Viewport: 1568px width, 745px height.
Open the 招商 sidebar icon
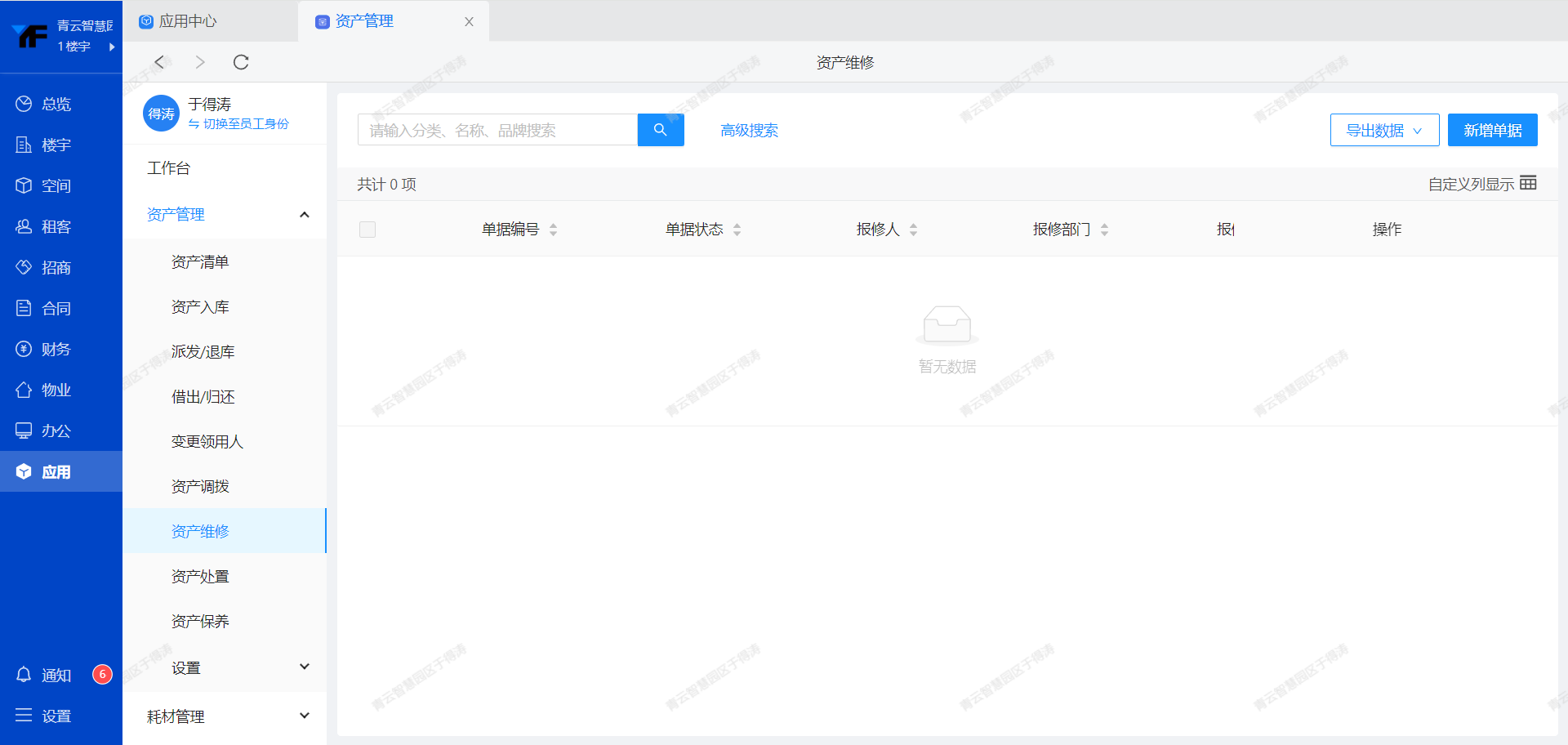24,267
